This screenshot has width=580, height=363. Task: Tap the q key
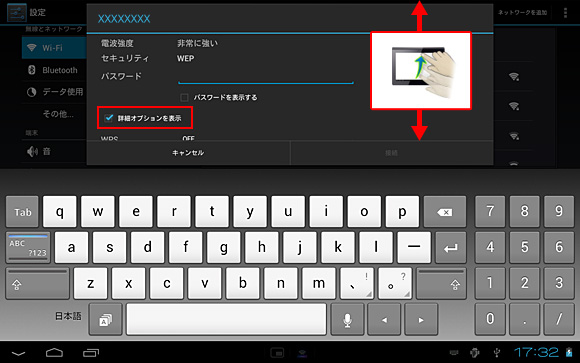point(60,212)
